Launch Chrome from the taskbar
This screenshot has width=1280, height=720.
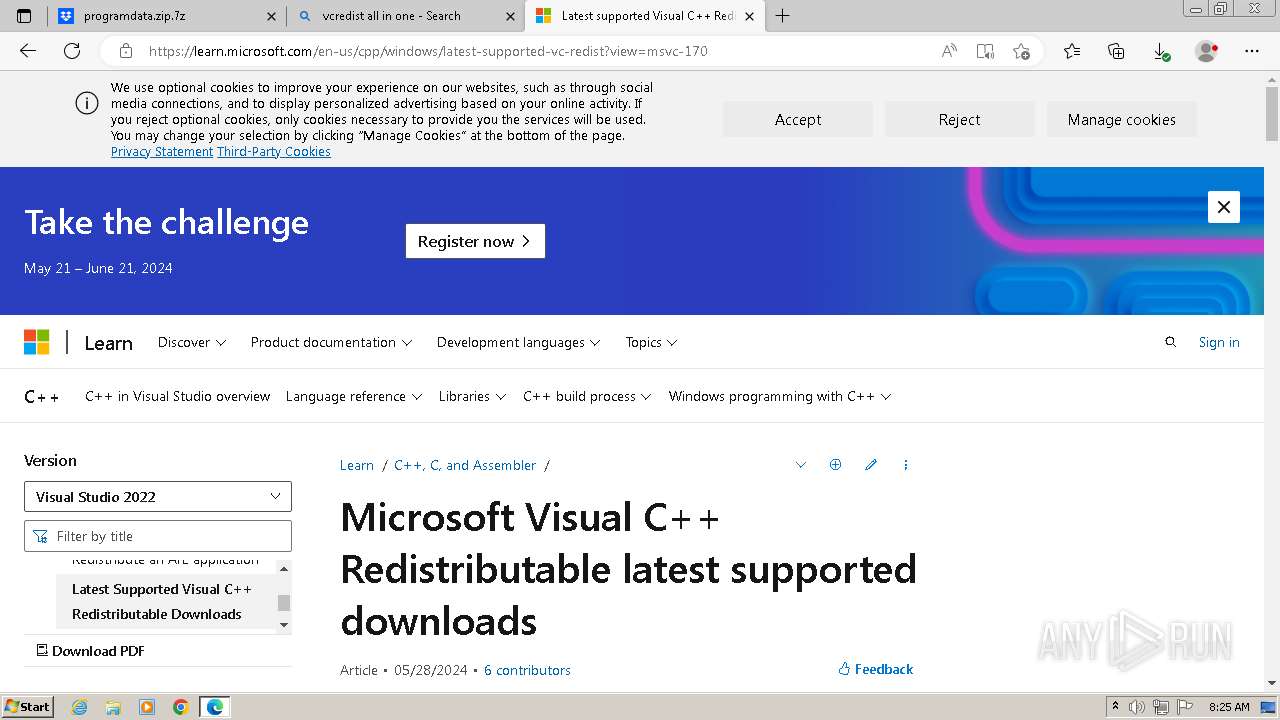pos(181,707)
